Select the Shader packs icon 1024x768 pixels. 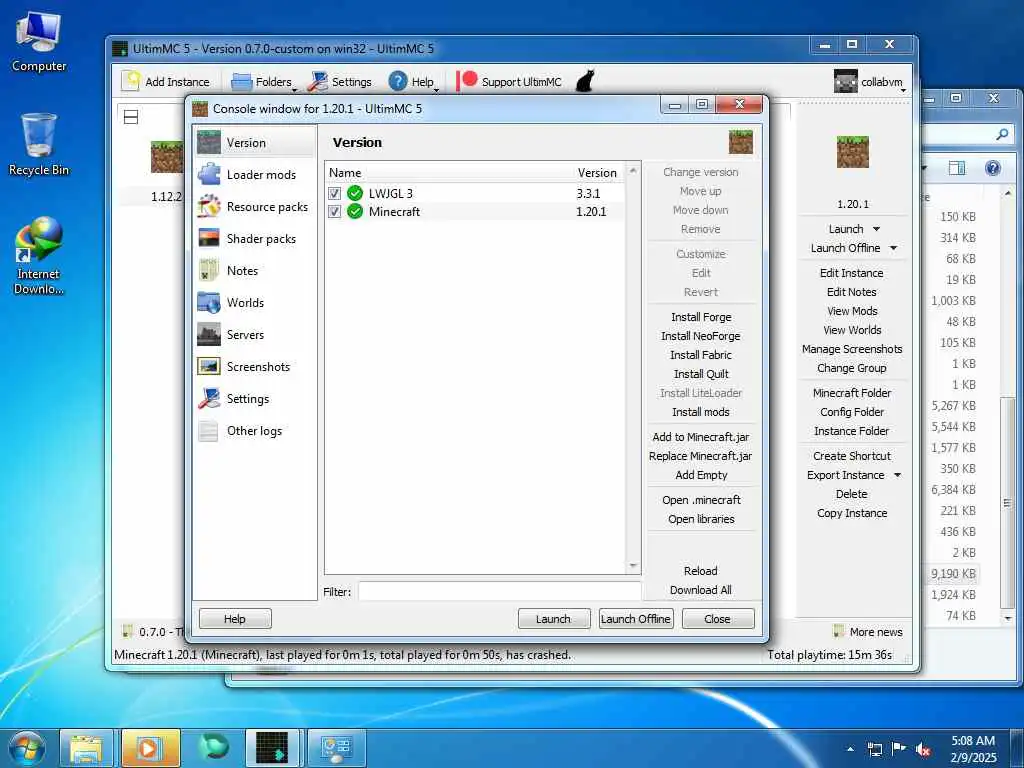click(x=209, y=238)
